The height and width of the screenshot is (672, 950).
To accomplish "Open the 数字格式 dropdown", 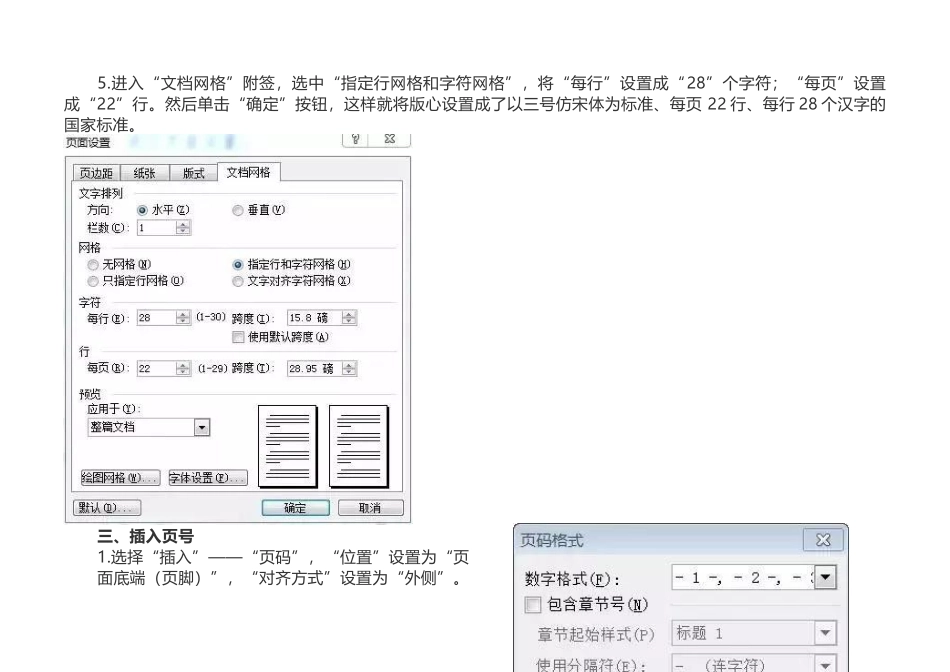I will pos(824,577).
